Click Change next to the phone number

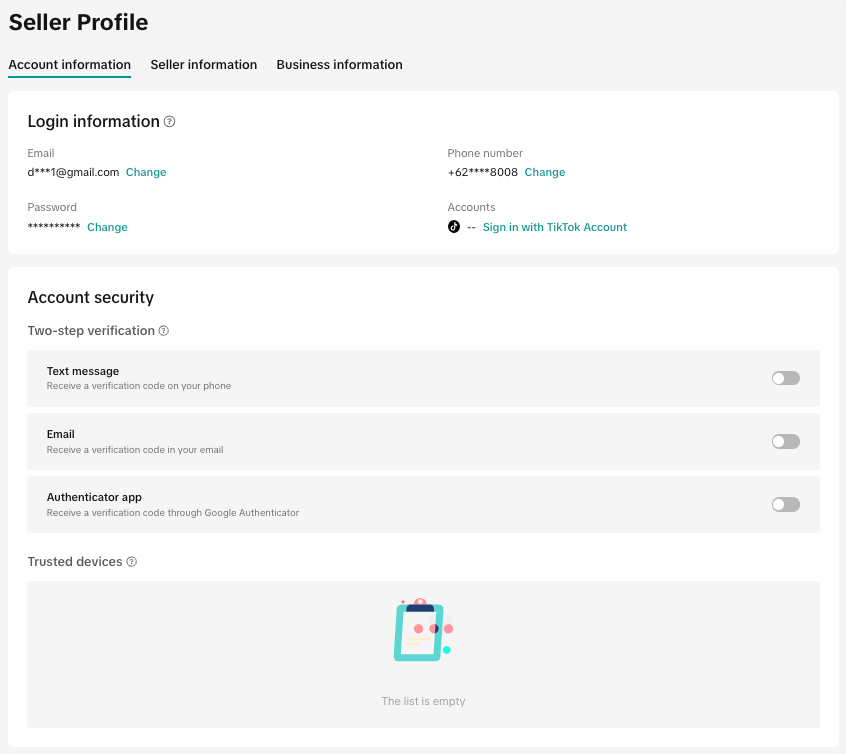coord(545,172)
